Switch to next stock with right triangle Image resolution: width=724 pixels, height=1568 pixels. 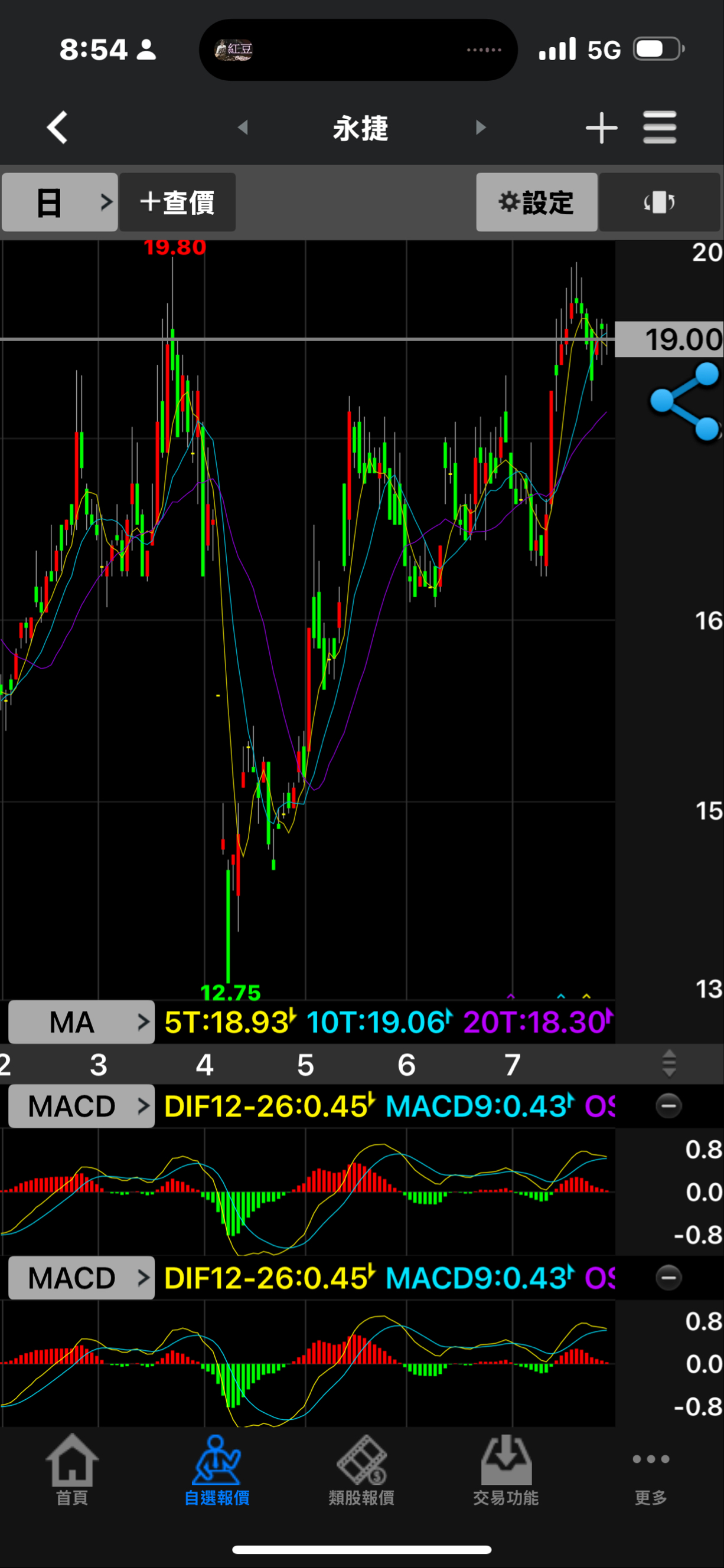[481, 128]
